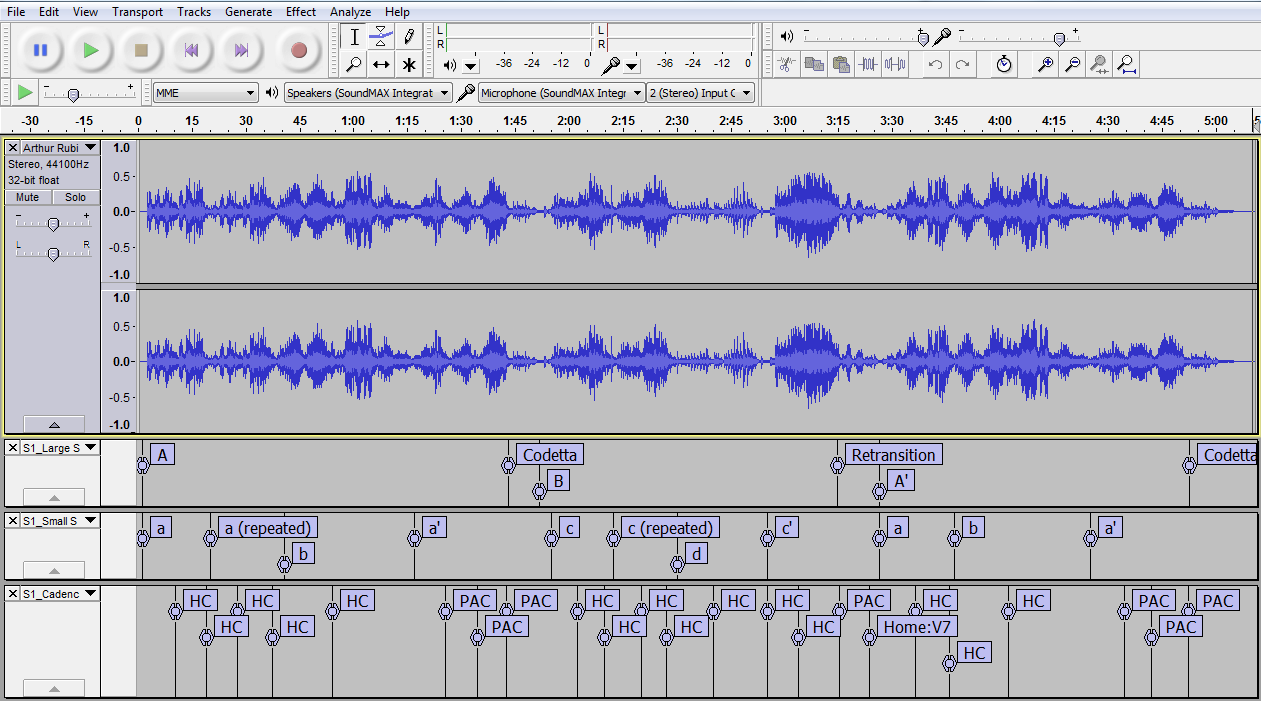This screenshot has width=1261, height=701.
Task: Select the Zoom magnifier tool
Action: 354,64
